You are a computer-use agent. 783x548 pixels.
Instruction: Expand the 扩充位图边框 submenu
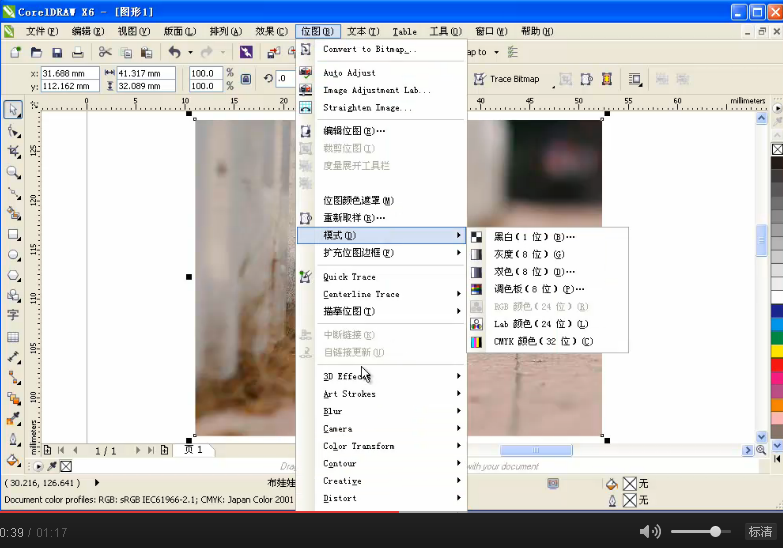[382, 253]
